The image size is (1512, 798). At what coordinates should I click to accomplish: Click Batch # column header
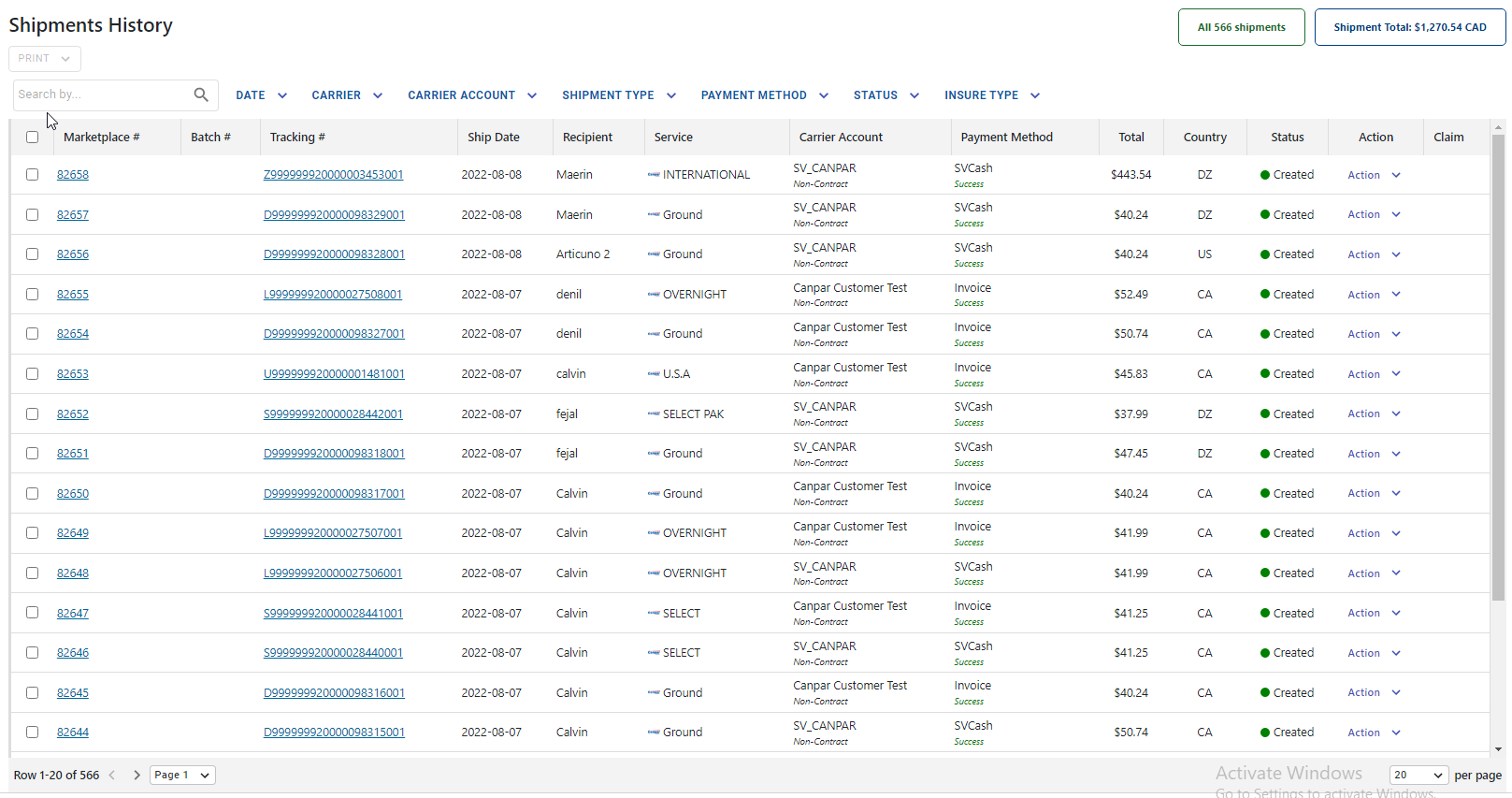click(210, 137)
